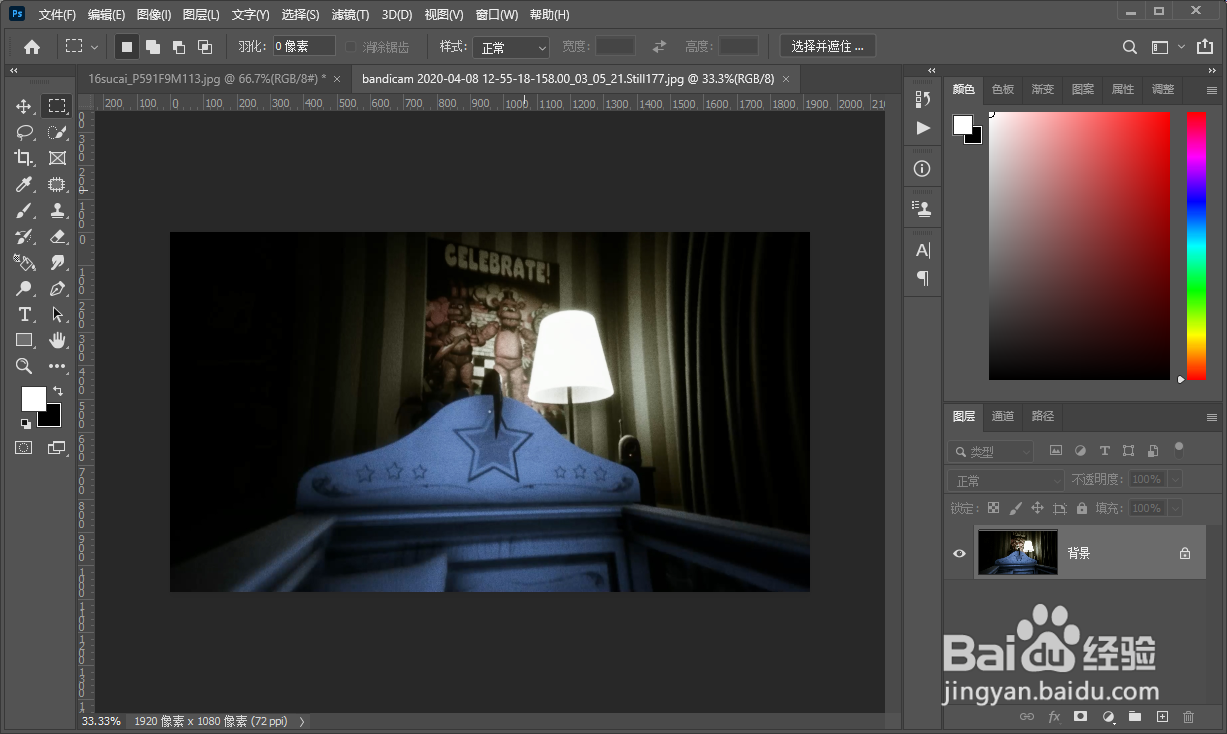
Task: Switch to 16sucai_P591F9M113.jpg document tab
Action: (x=205, y=78)
